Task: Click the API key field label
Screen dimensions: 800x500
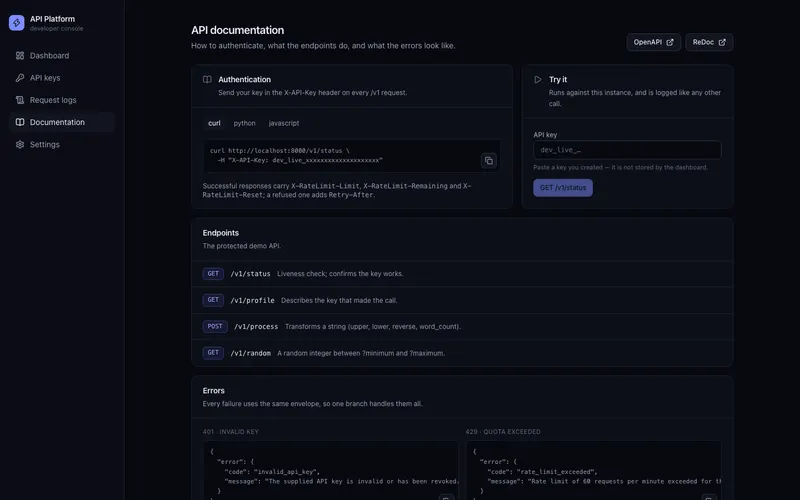Action: coord(545,135)
